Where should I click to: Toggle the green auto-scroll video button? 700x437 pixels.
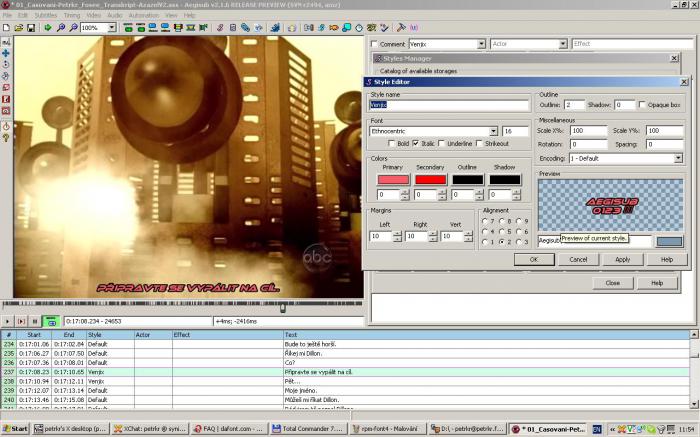(x=51, y=321)
